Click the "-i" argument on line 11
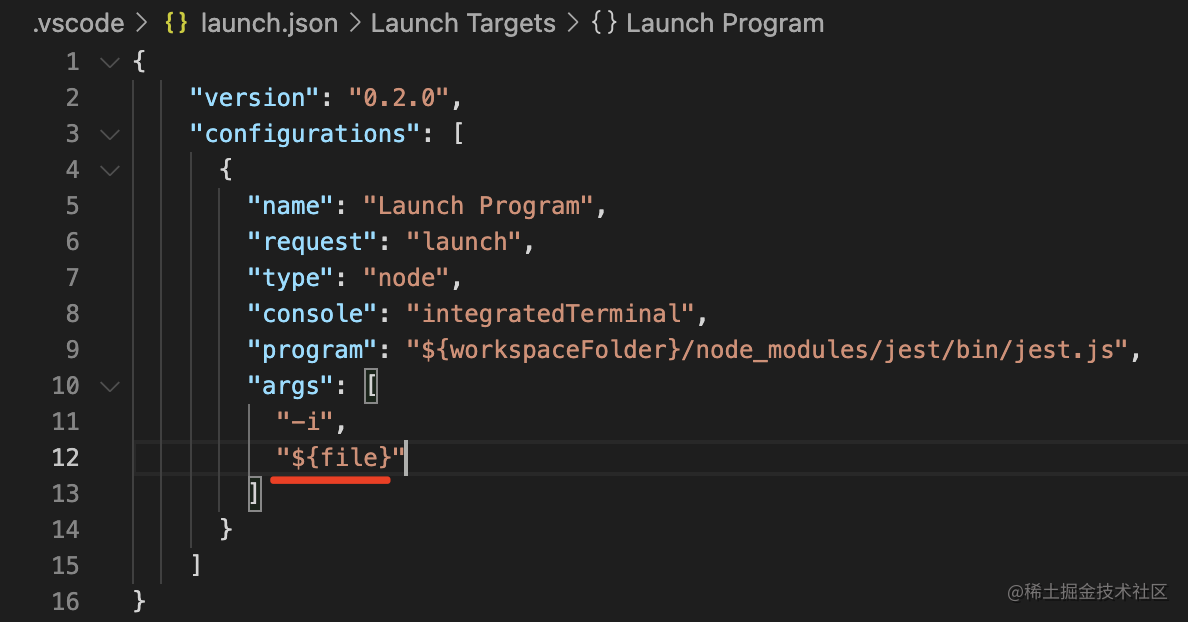The image size is (1188, 622). tap(305, 422)
